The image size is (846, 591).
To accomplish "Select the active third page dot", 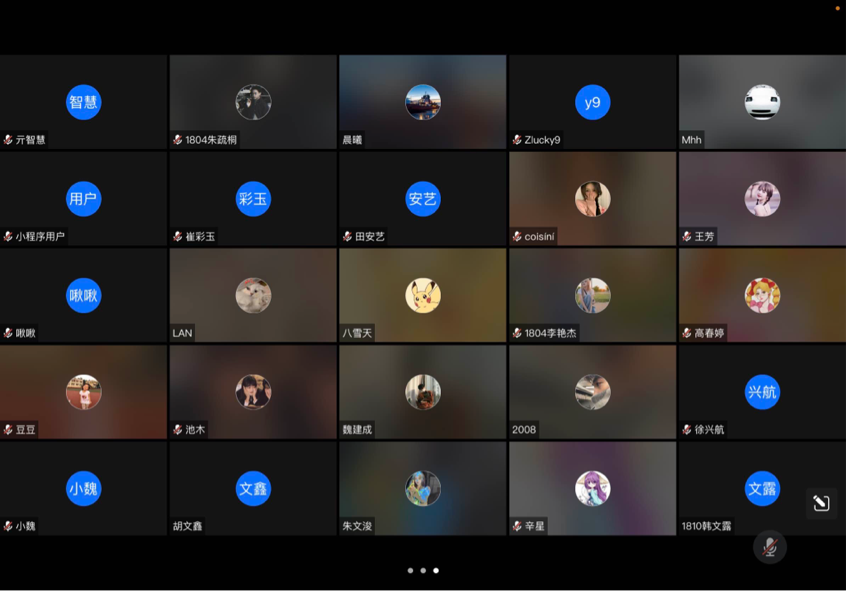I will [436, 570].
